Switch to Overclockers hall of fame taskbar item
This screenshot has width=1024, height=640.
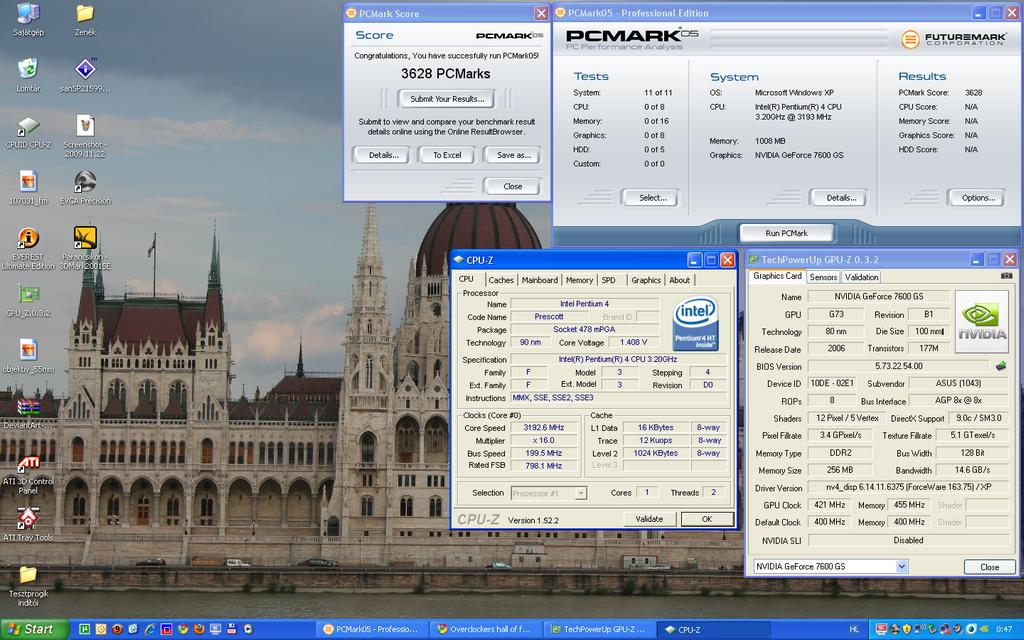point(486,629)
